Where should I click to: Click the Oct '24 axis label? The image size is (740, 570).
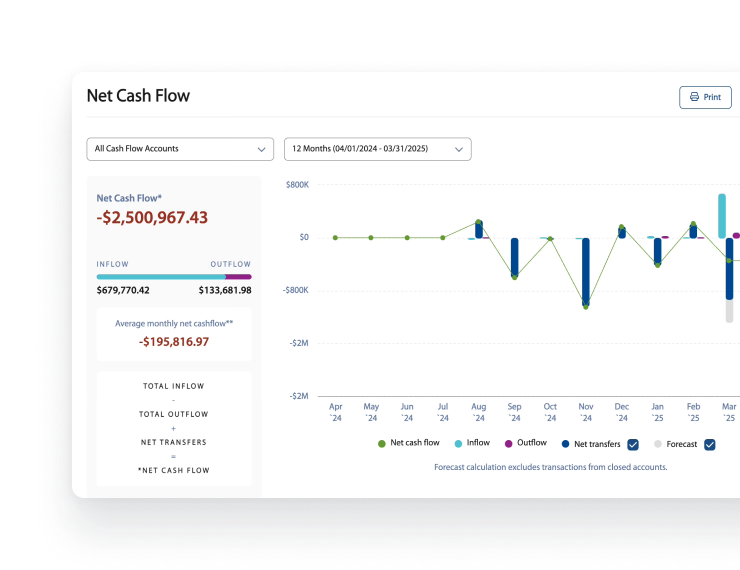coord(550,412)
